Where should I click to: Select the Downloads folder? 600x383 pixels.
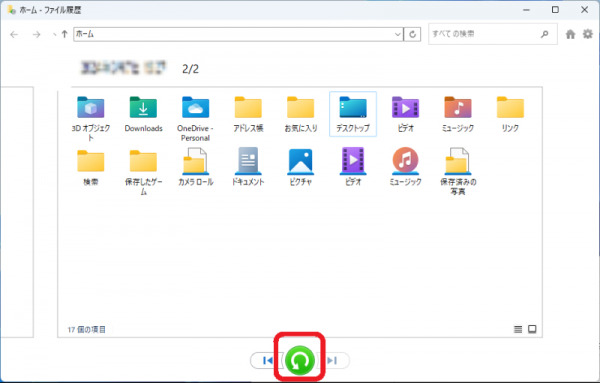143,114
